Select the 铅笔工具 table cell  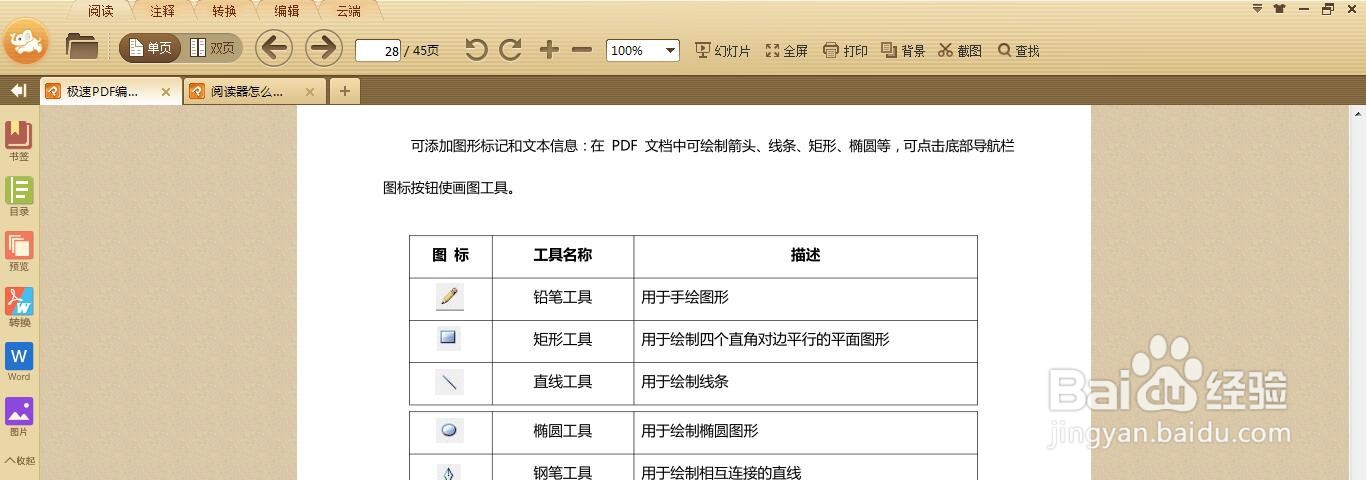coord(563,298)
